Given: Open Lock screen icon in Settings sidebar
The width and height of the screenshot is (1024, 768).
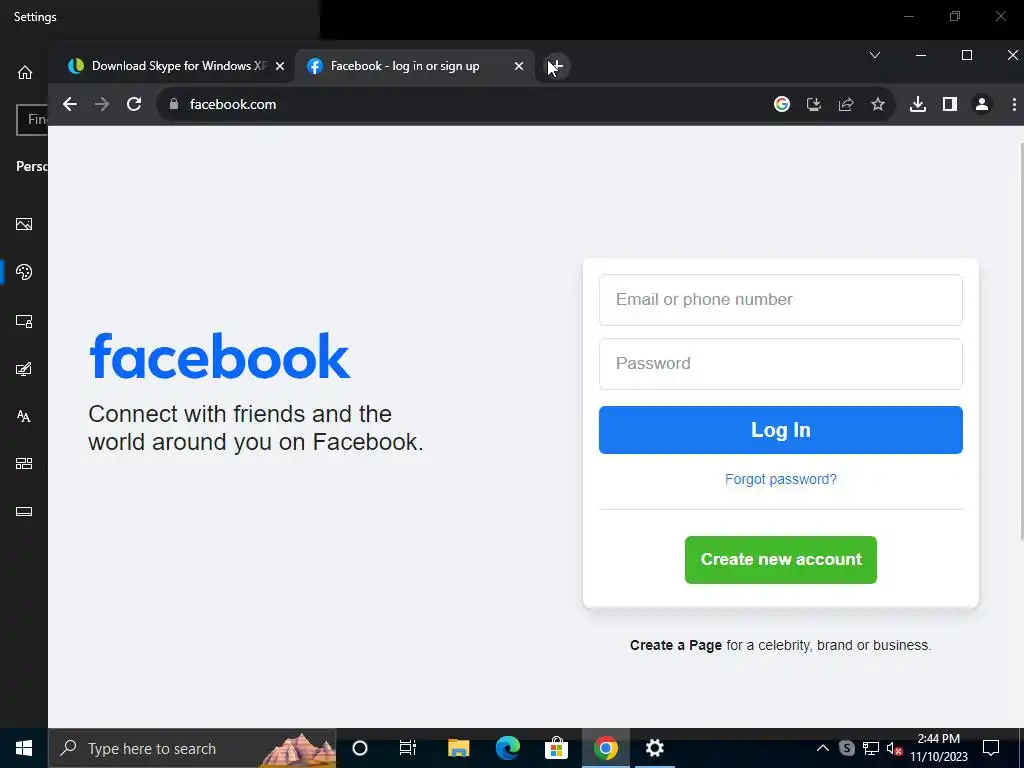Looking at the screenshot, I should coord(24,321).
